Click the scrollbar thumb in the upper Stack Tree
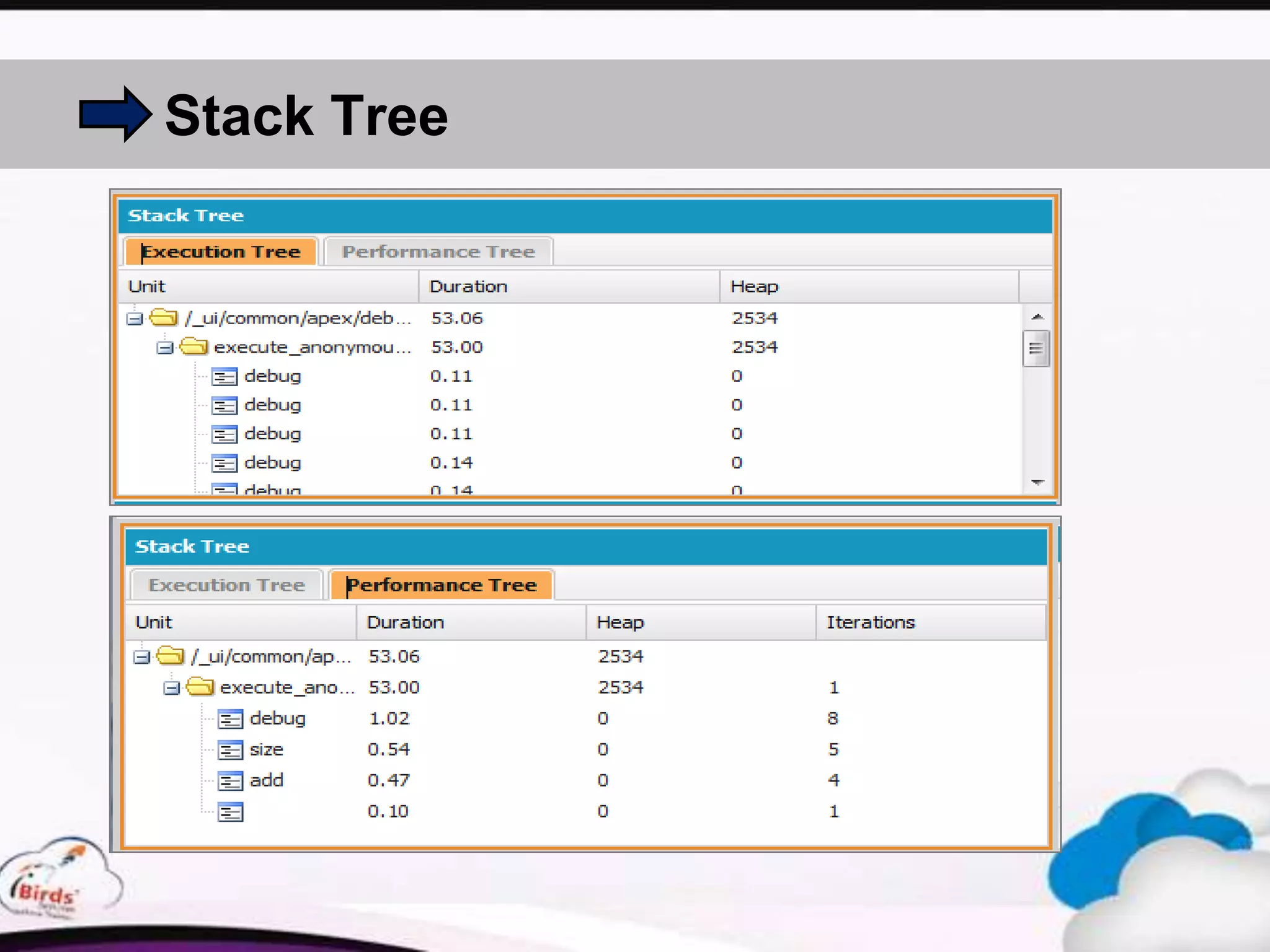The width and height of the screenshot is (1270, 952). 1036,348
